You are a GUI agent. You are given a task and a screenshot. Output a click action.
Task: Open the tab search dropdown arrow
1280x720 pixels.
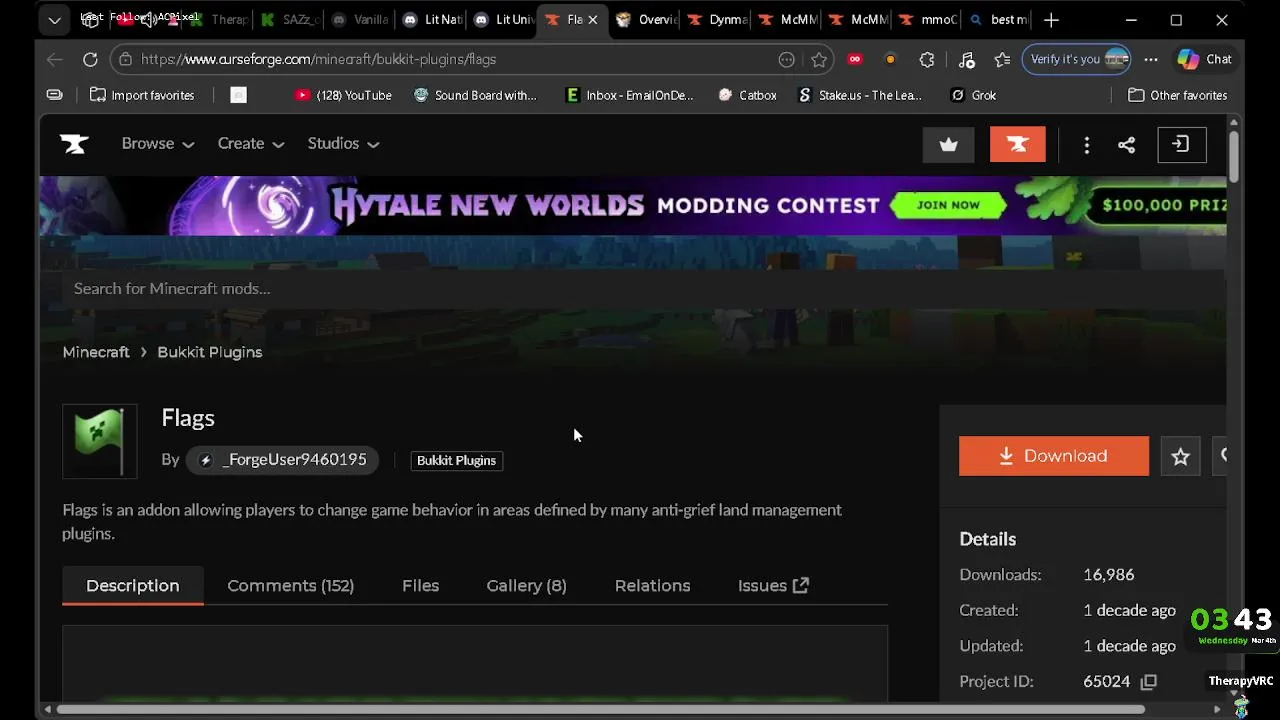point(54,20)
